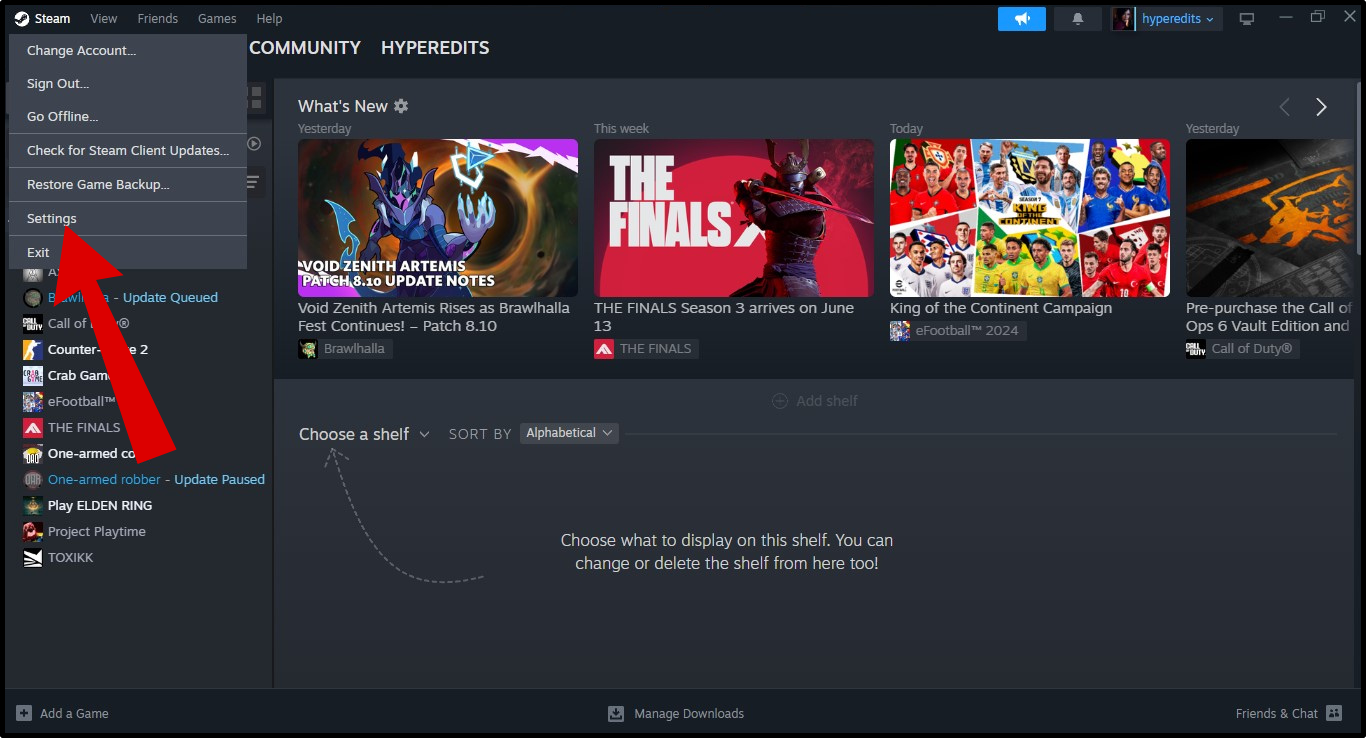1366x738 pixels.
Task: Click the Crab Game icon in game list
Action: pyautogui.click(x=33, y=376)
